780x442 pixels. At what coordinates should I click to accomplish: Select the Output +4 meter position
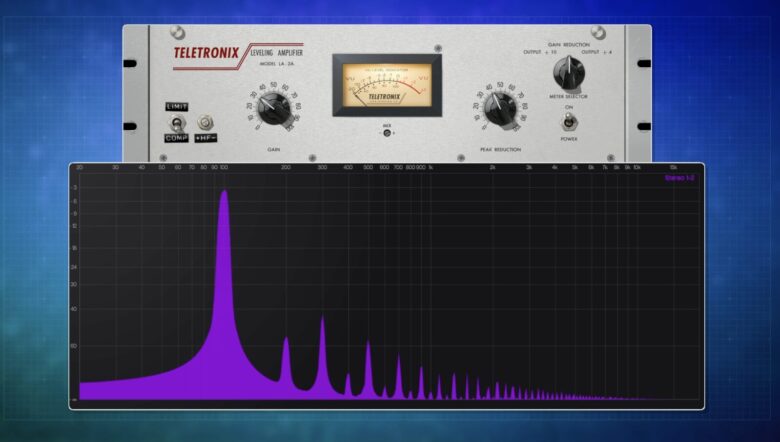(594, 52)
